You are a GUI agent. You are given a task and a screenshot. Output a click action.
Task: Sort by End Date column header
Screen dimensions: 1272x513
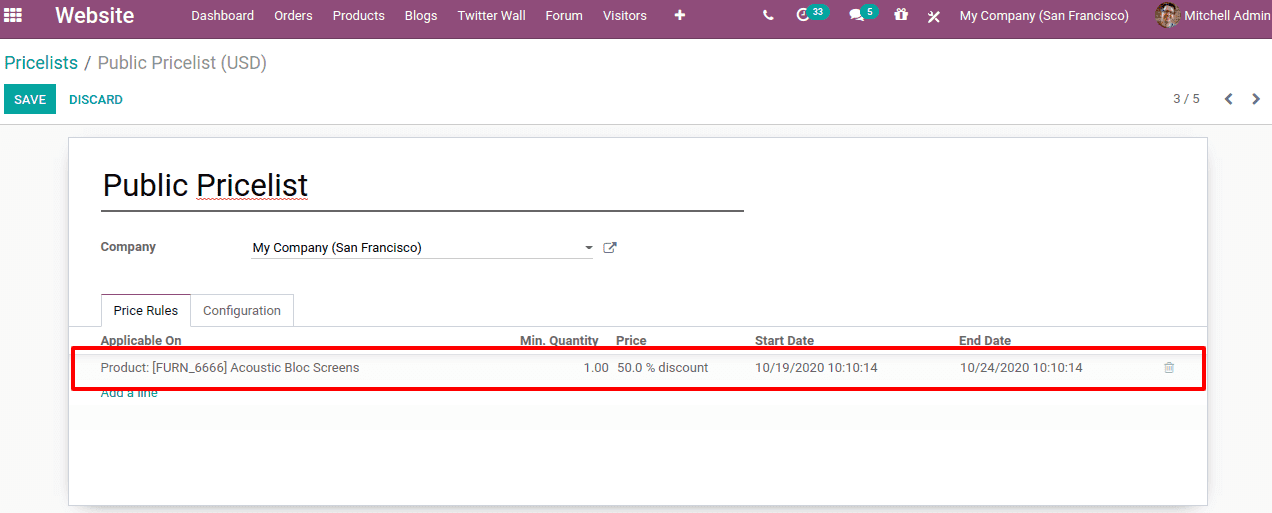985,341
